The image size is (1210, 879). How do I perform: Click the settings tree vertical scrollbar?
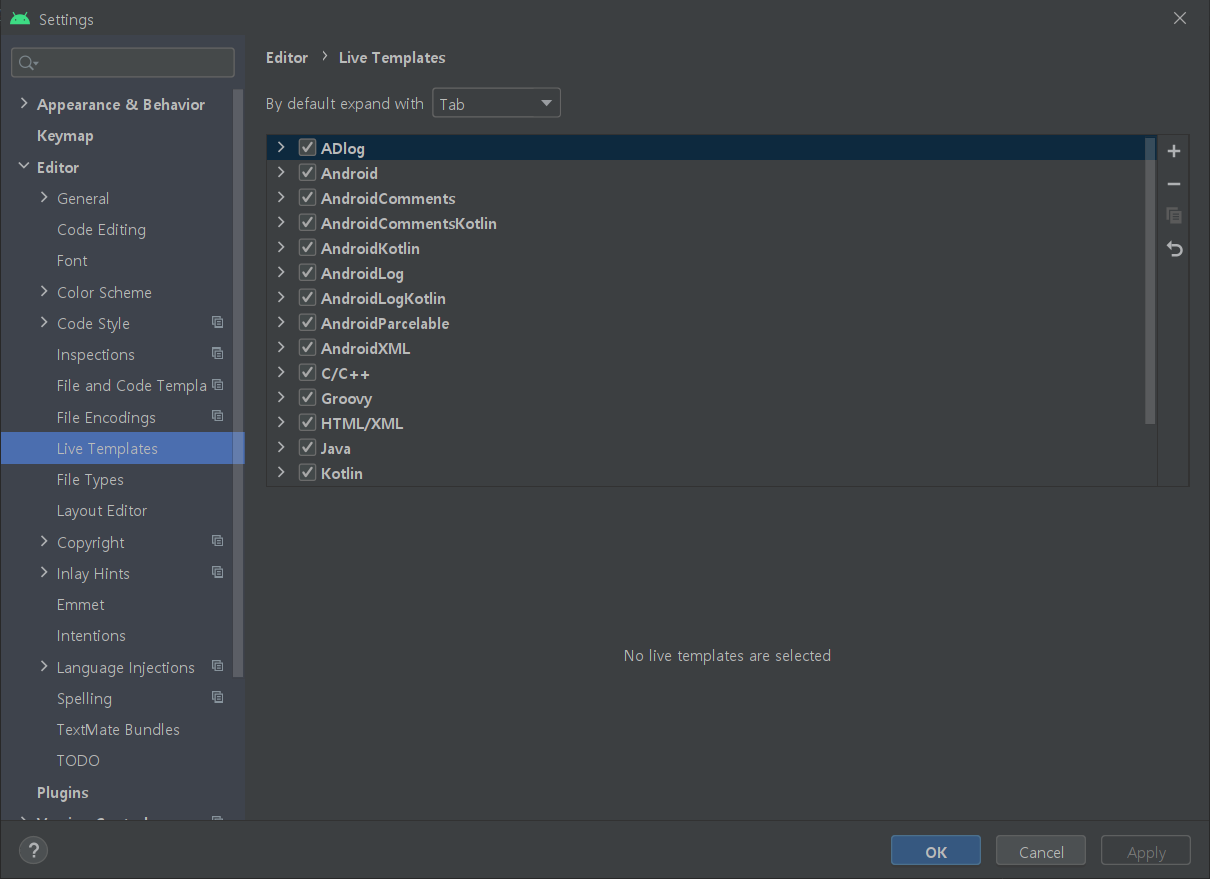click(238, 382)
